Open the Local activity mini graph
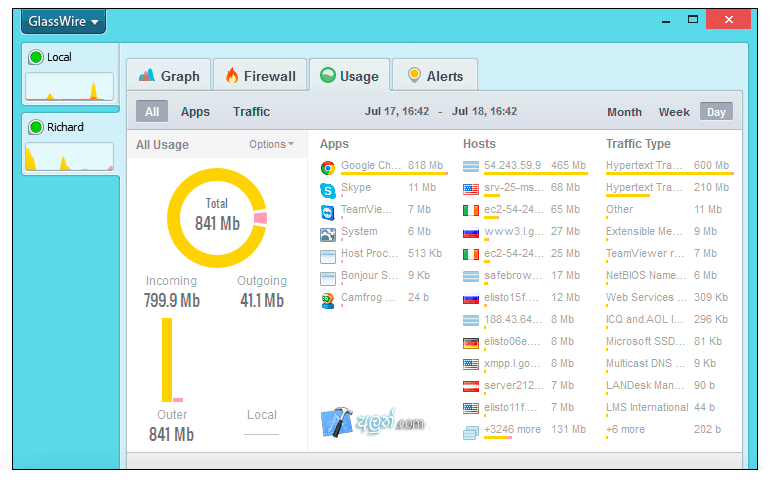Image resolution: width=770 pixels, height=484 pixels. pyautogui.click(x=69, y=87)
